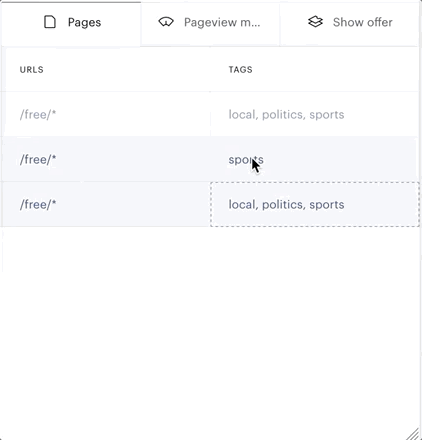
Task: Click the URLS column header
Action: 32,70
